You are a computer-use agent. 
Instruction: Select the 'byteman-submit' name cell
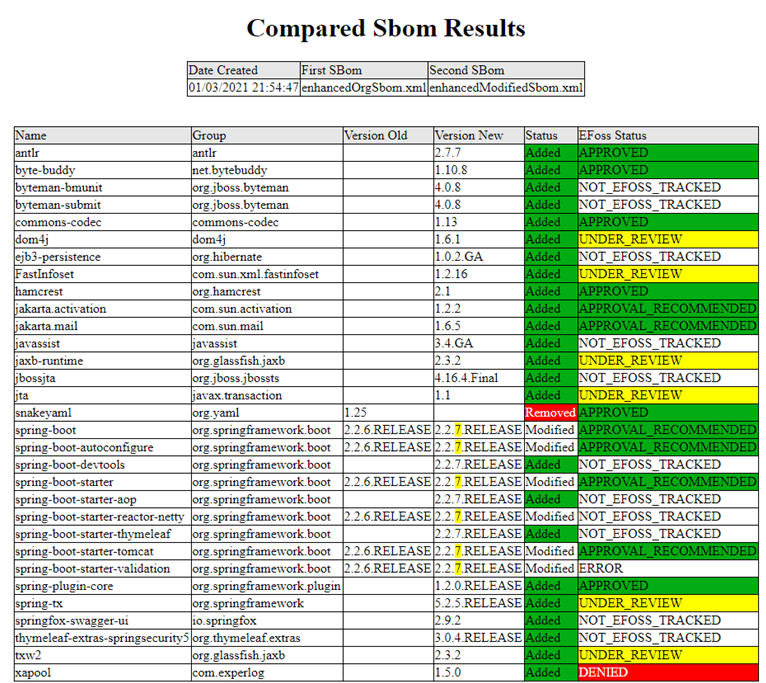[103, 205]
